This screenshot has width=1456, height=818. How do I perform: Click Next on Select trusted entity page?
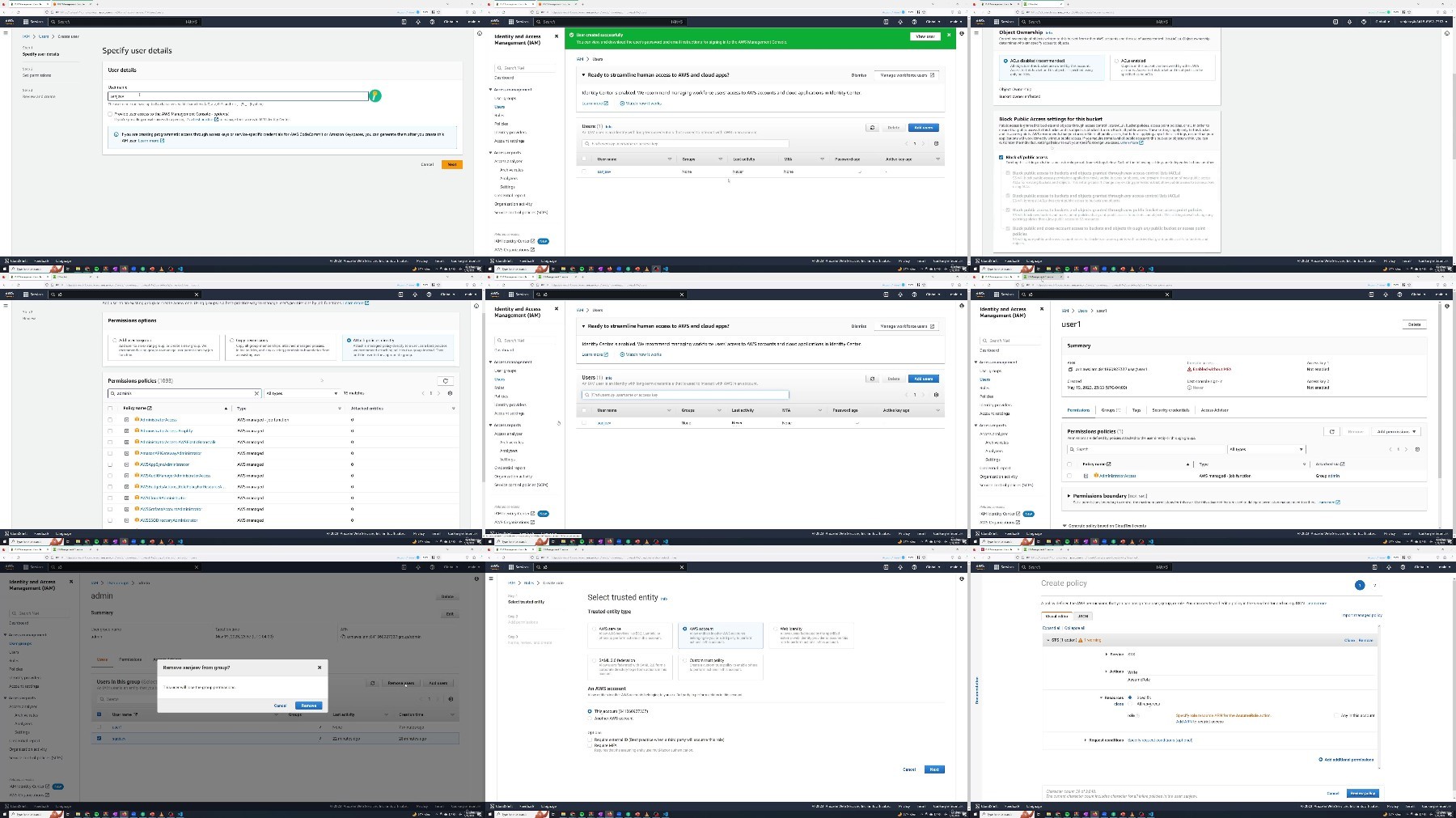934,769
